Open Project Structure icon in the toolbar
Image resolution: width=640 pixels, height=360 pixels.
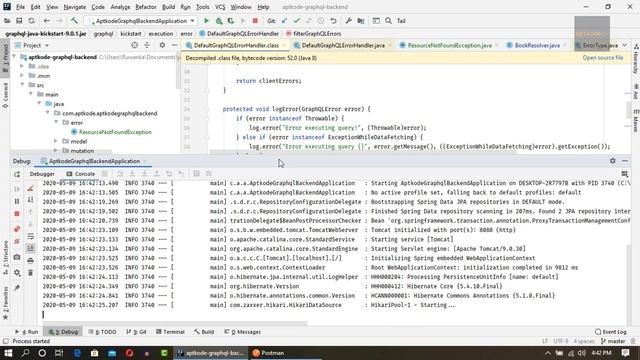click(361, 21)
